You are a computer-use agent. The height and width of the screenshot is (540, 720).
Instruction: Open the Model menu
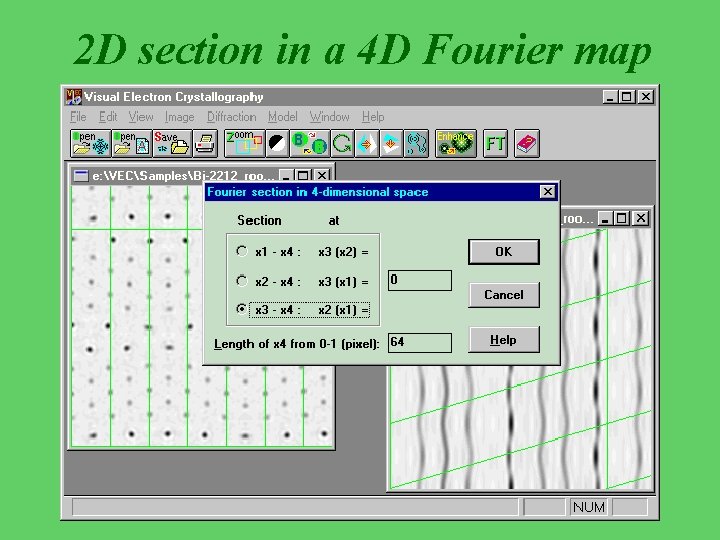(x=283, y=117)
